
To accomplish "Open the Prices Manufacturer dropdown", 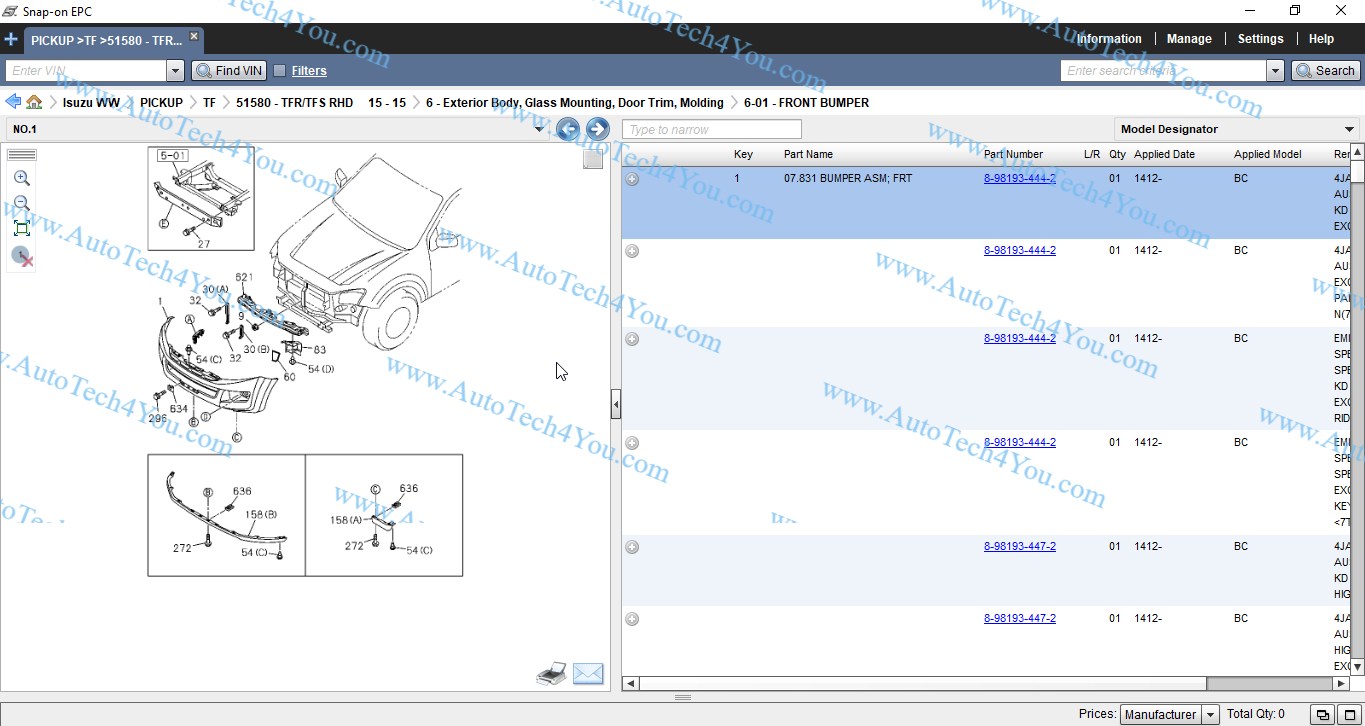I will (1210, 714).
